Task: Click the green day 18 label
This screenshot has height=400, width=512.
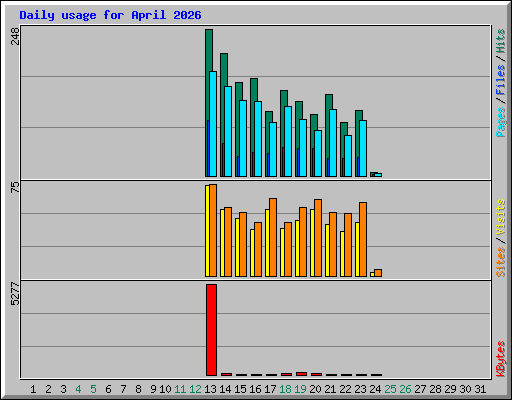Action: point(285,389)
